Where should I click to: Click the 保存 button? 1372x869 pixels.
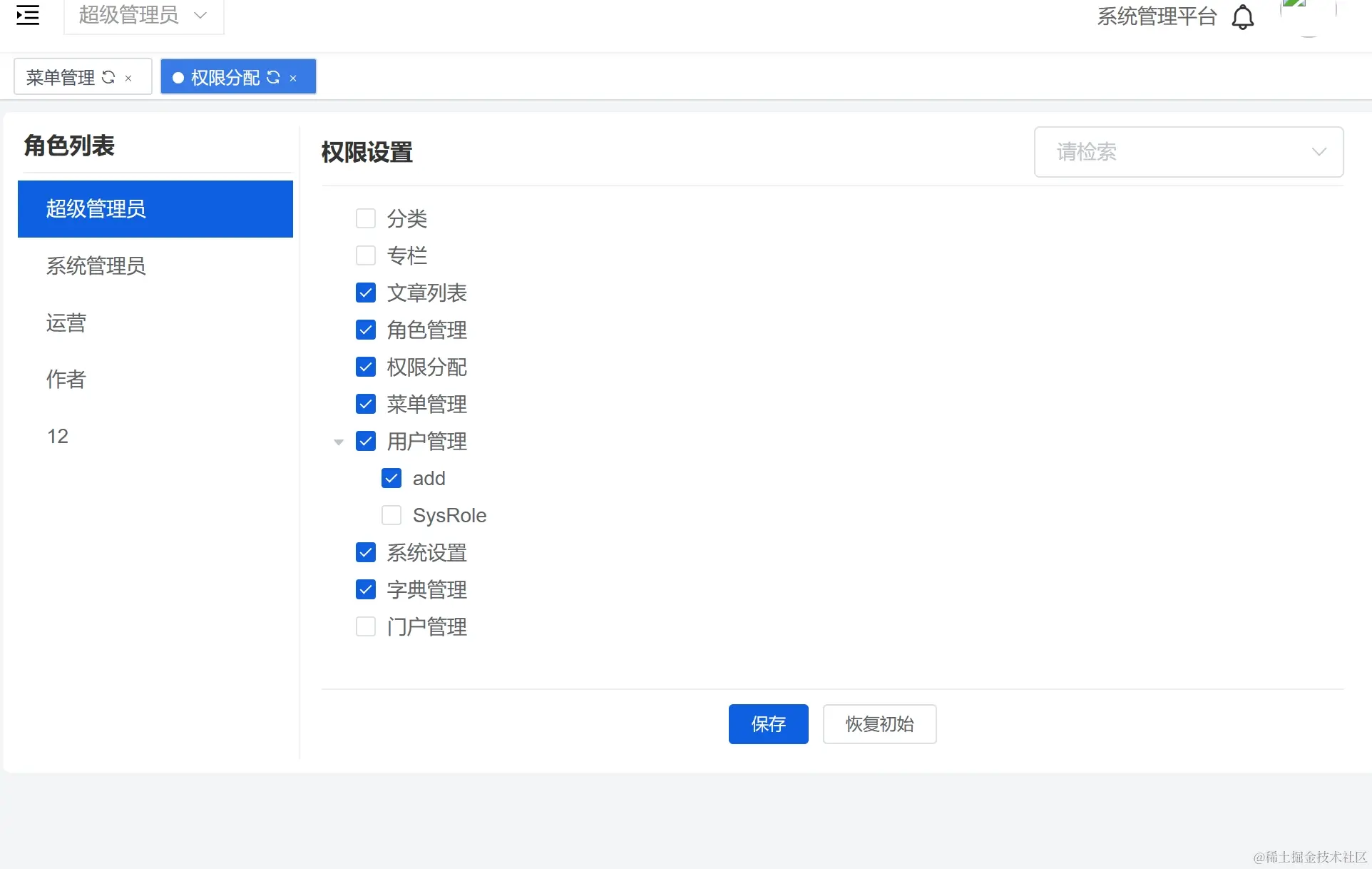(768, 724)
